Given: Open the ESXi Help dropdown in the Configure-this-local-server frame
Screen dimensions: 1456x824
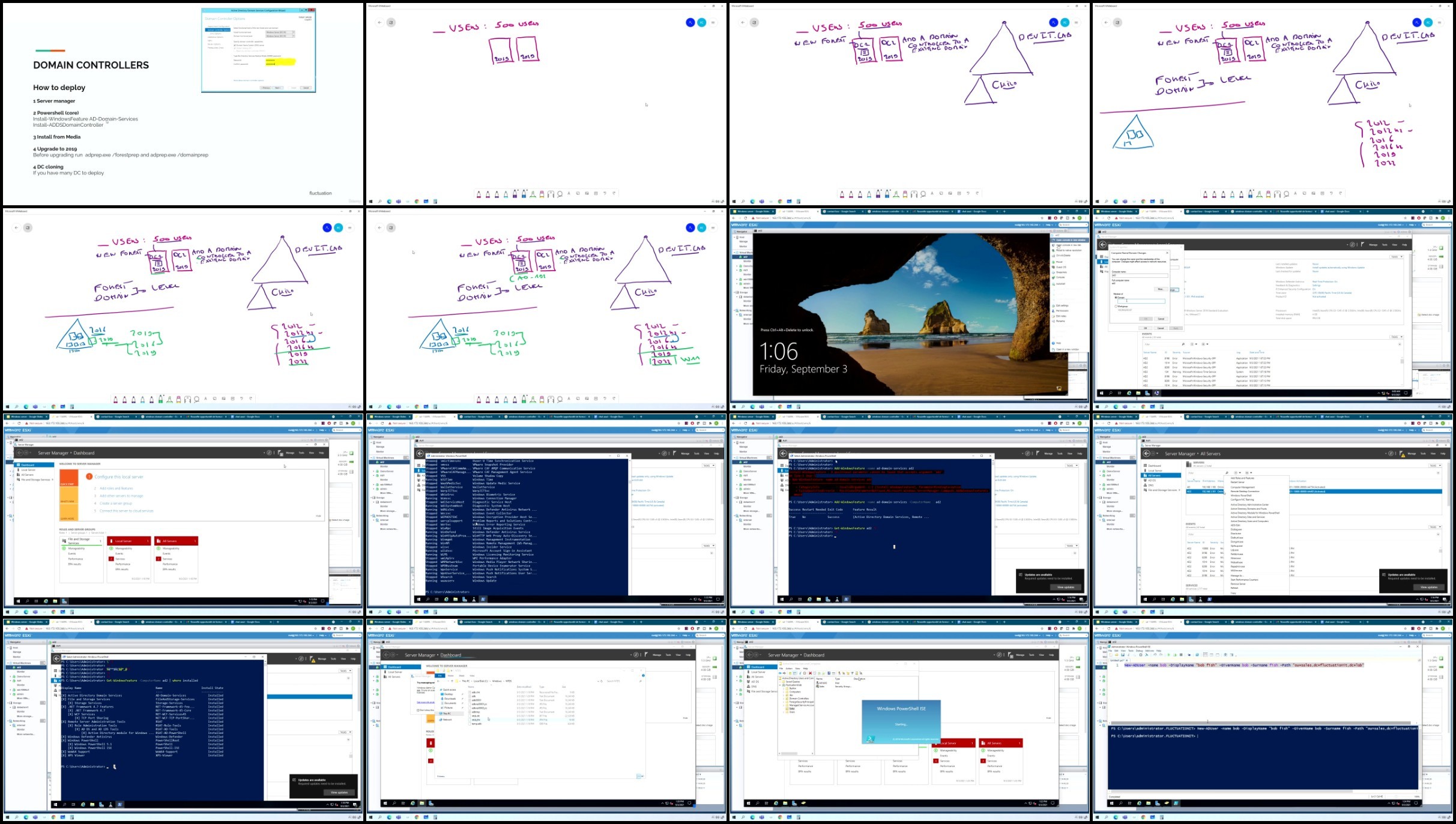Looking at the screenshot, I should pyautogui.click(x=323, y=430).
